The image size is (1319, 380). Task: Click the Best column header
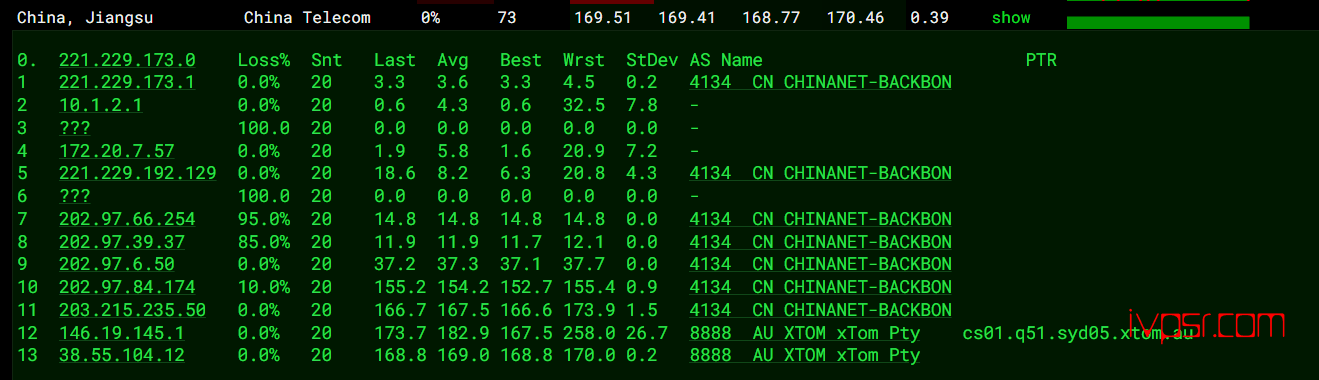click(x=521, y=60)
